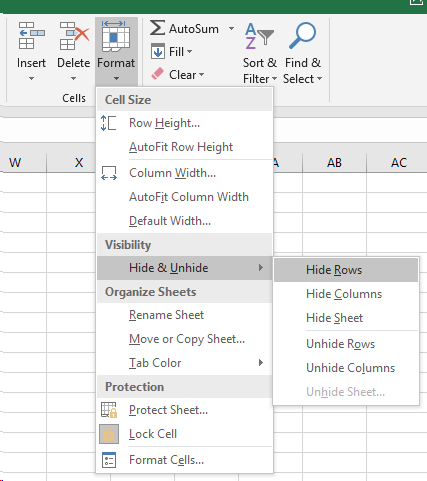Click the Row Height icon

point(108,123)
